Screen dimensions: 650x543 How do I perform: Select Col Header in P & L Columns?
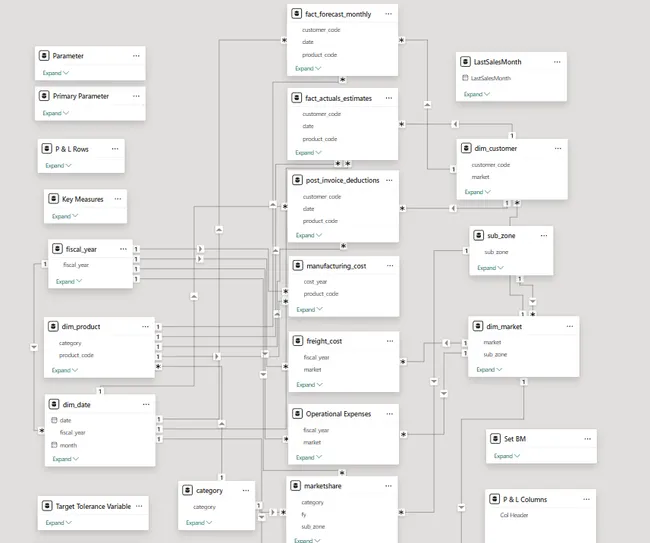(x=514, y=515)
